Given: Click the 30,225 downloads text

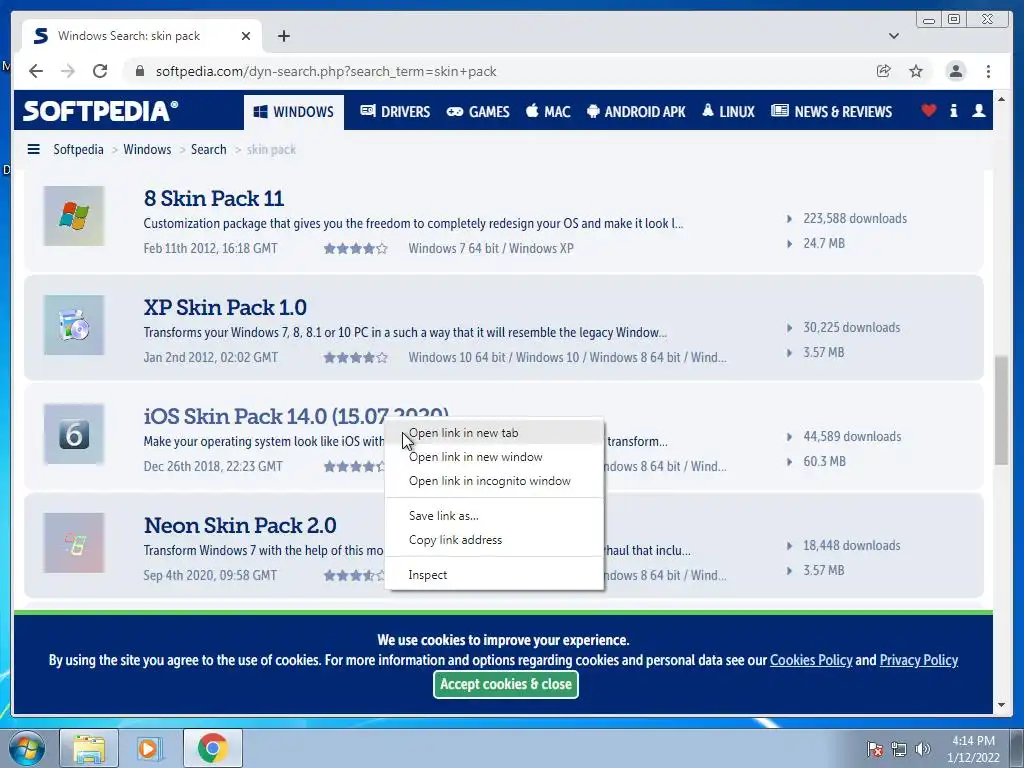Looking at the screenshot, I should pyautogui.click(x=852, y=328).
